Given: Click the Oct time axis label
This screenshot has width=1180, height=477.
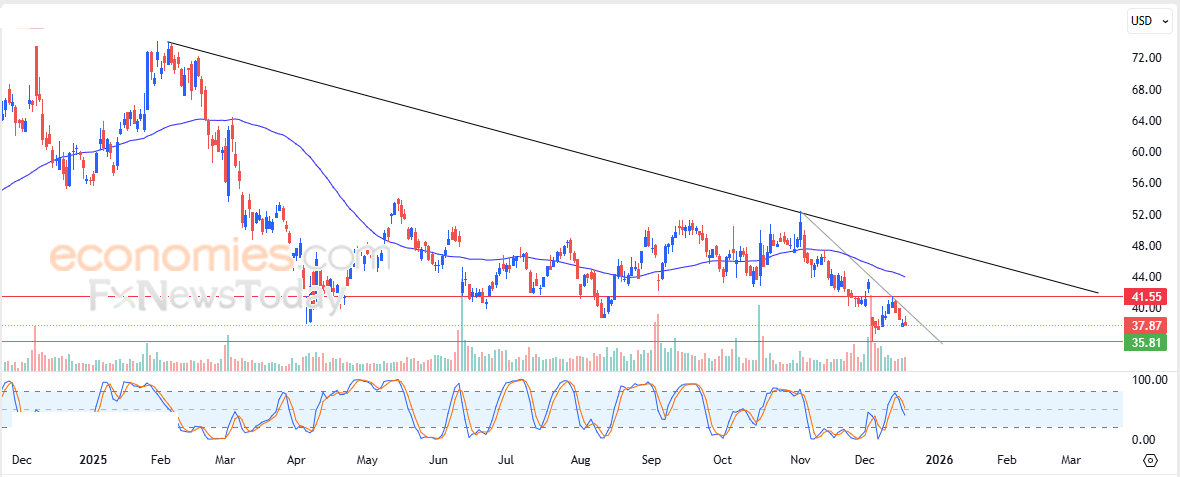Looking at the screenshot, I should pos(722,459).
